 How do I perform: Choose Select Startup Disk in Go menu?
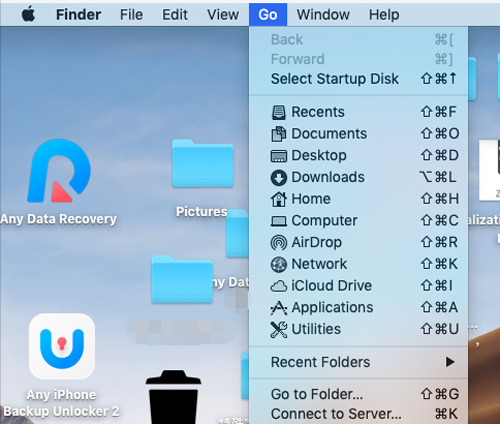[x=358, y=79]
